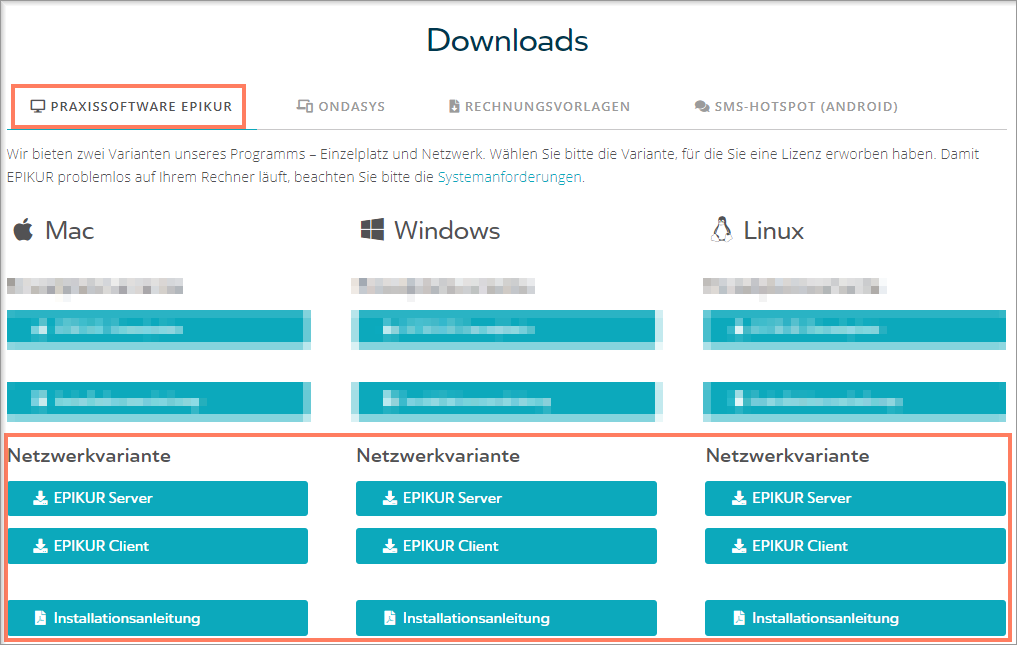Click the Linux heading text

pos(773,231)
